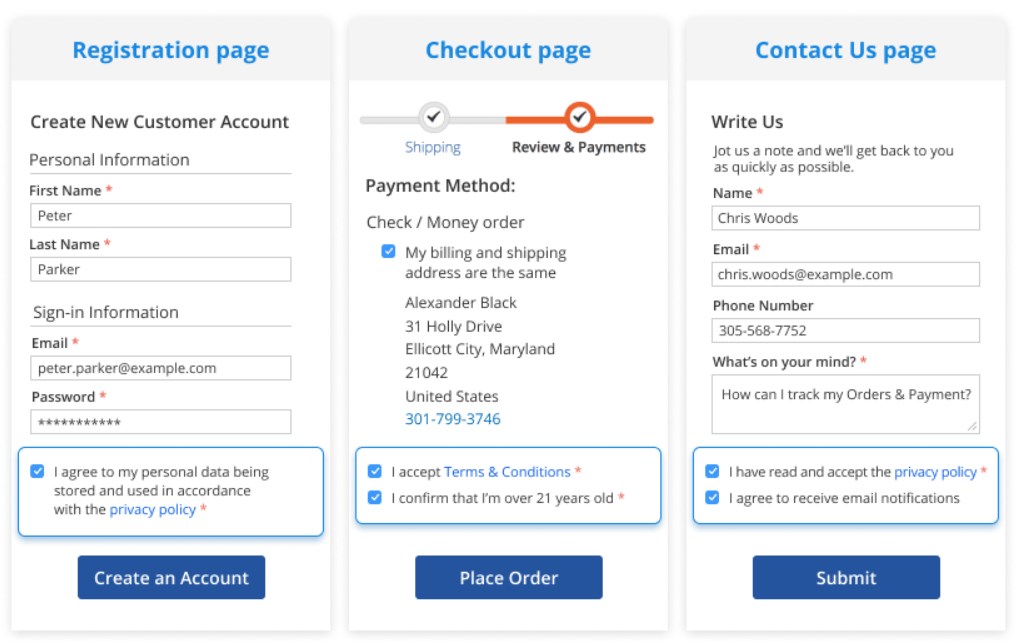Go to the Shipping step label
The height and width of the screenshot is (642, 1017).
click(x=432, y=147)
